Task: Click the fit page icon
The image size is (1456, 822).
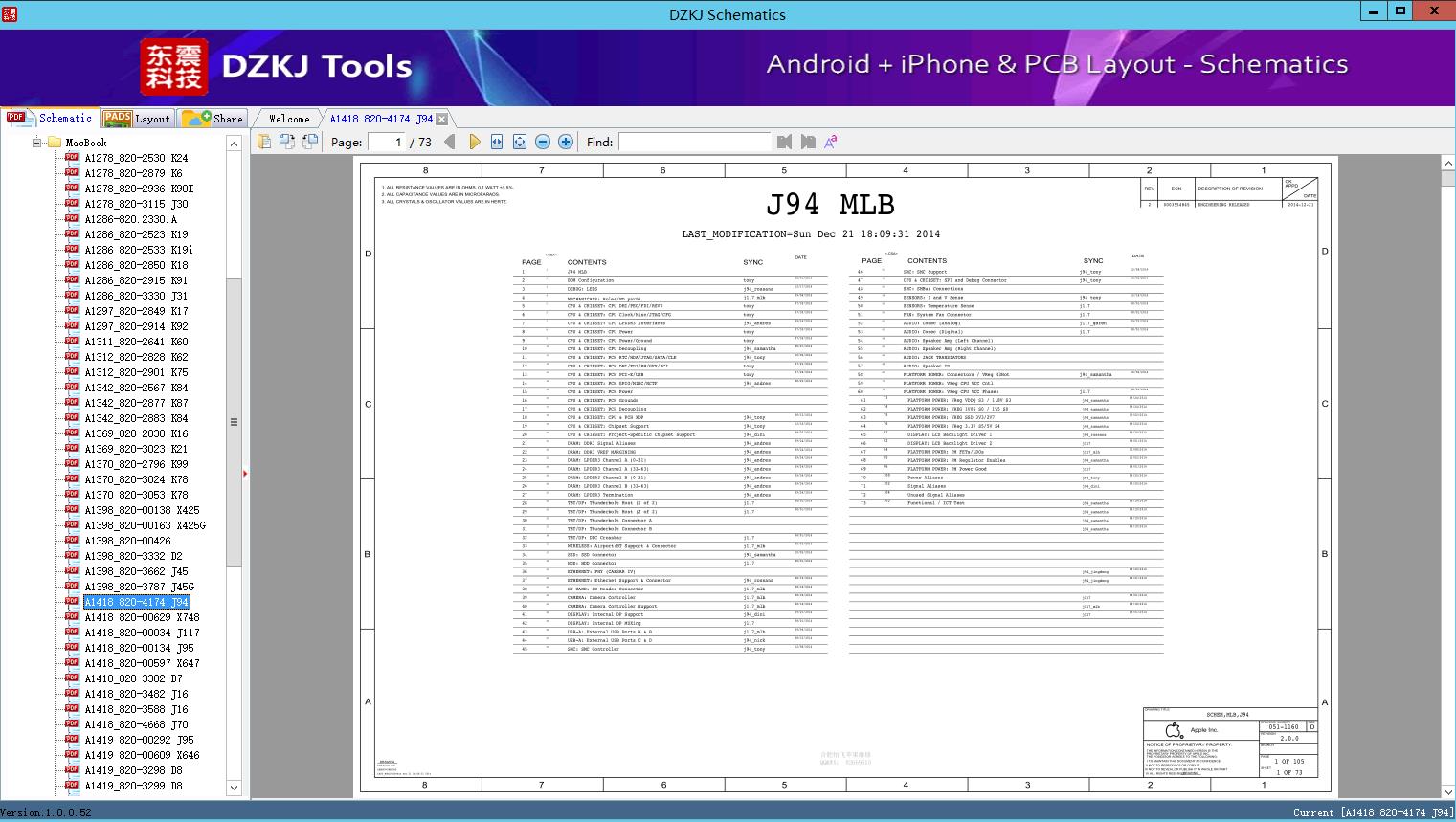Action: pyautogui.click(x=520, y=142)
